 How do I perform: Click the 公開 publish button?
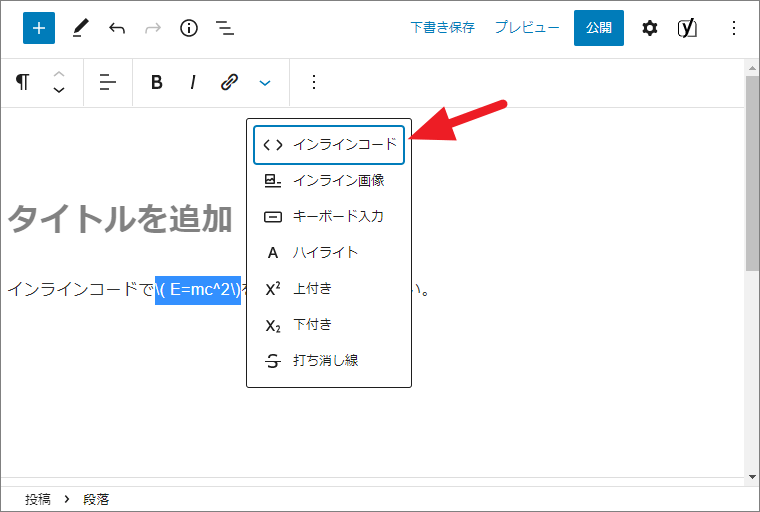point(598,28)
